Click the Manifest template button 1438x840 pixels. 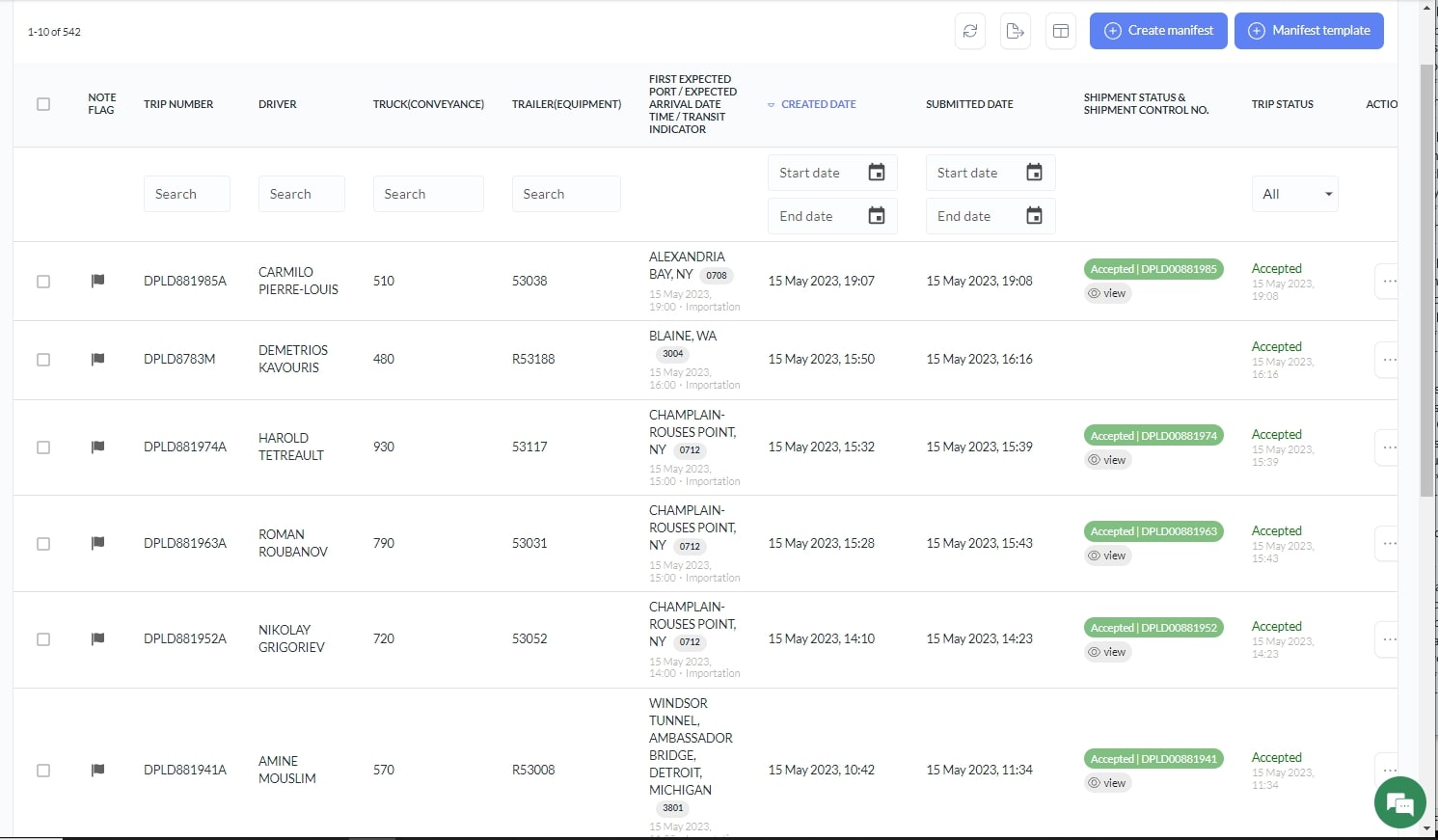point(1309,31)
